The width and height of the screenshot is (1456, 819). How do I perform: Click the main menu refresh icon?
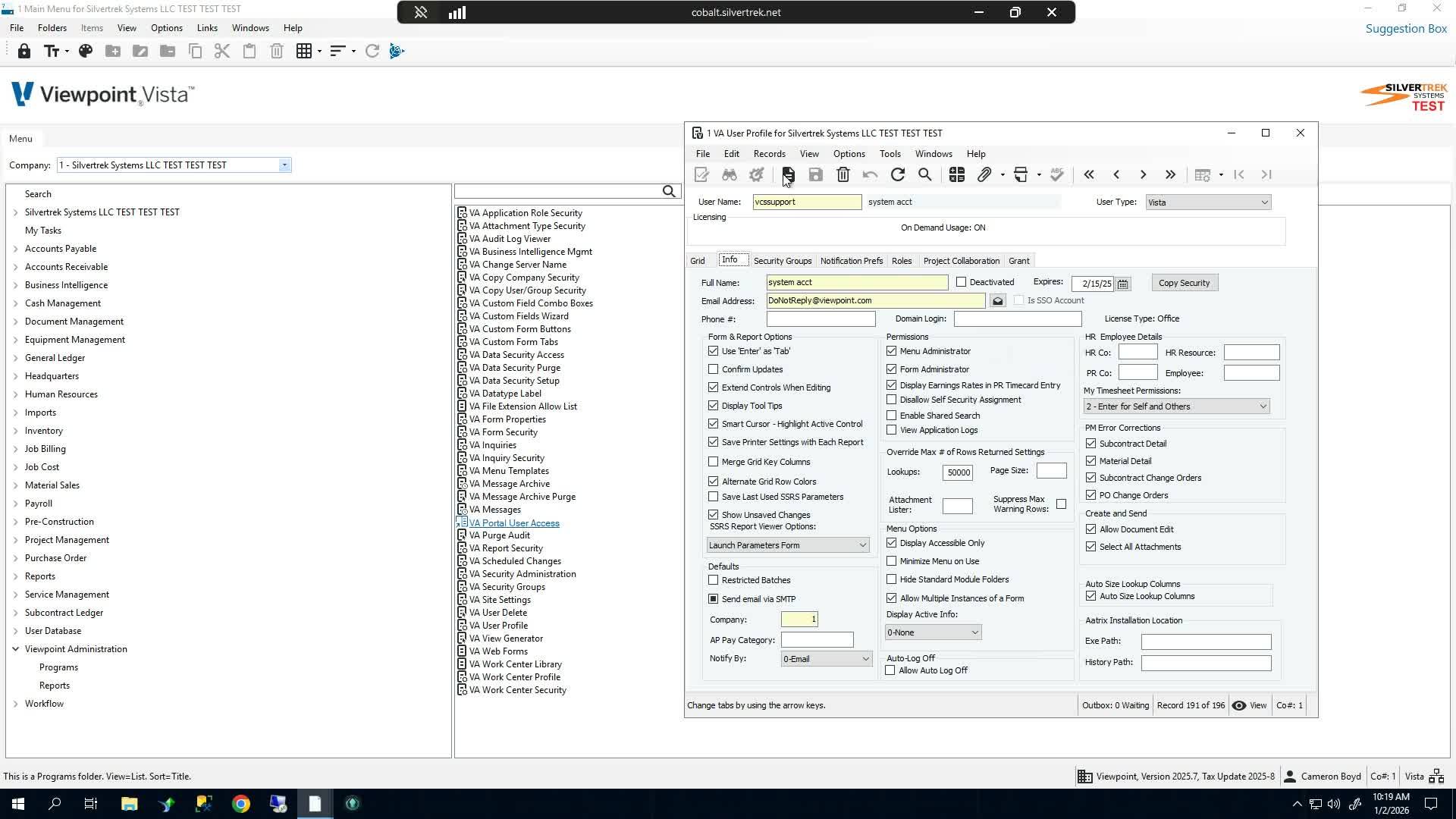(x=372, y=51)
